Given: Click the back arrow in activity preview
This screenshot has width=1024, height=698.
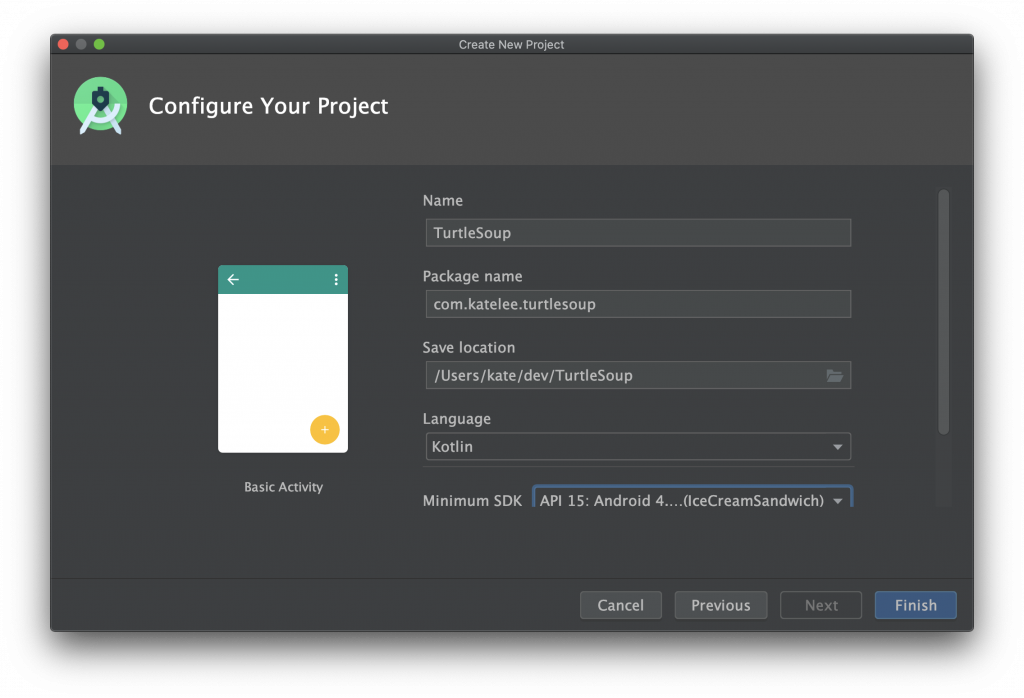Looking at the screenshot, I should [233, 280].
